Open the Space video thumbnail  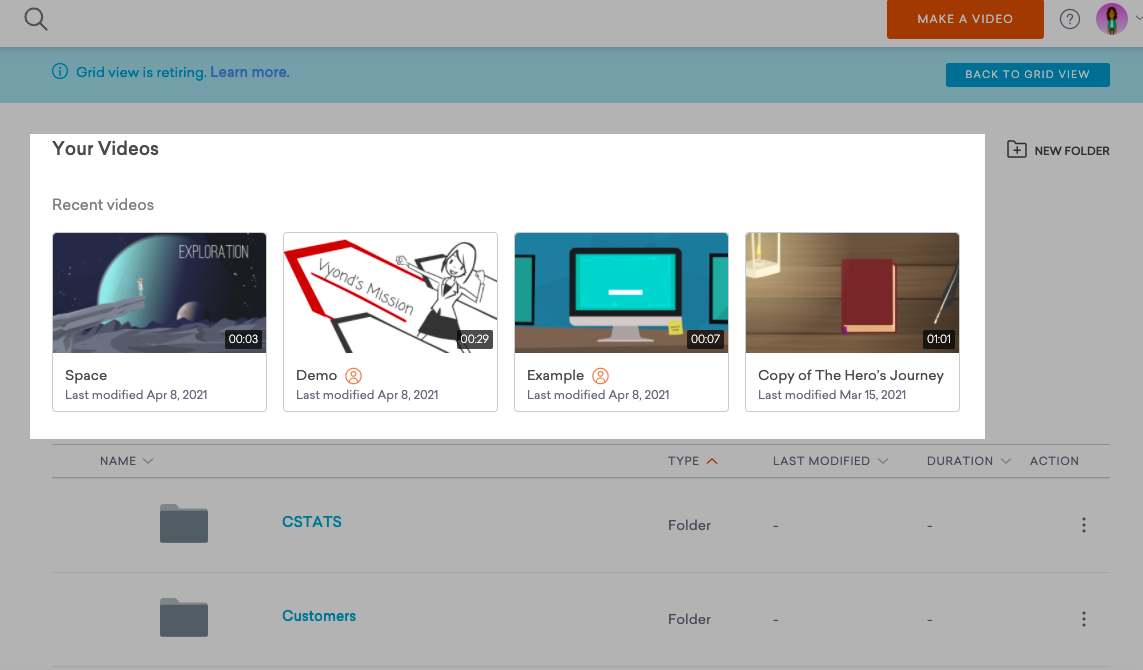[159, 292]
